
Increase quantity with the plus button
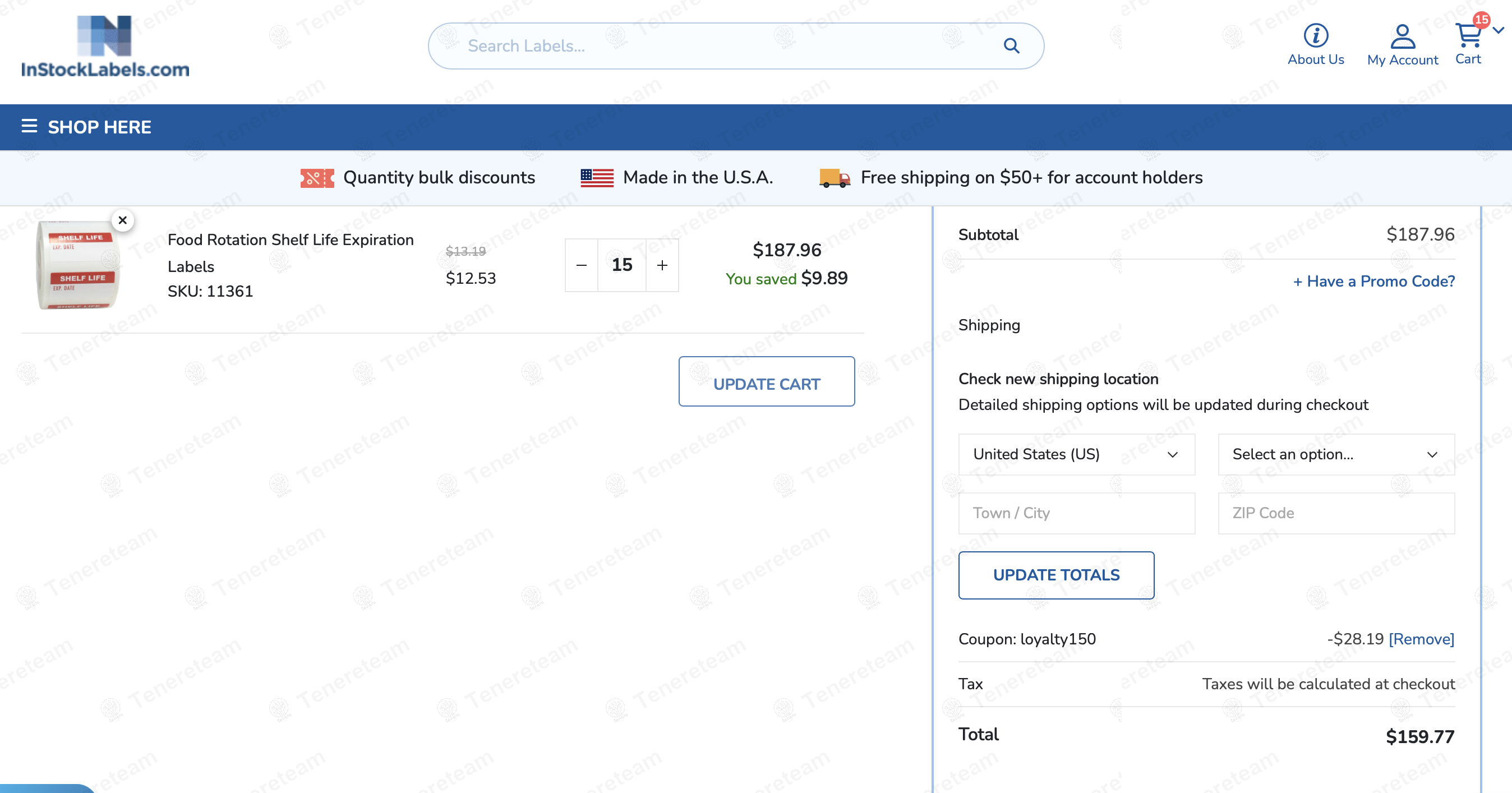662,265
